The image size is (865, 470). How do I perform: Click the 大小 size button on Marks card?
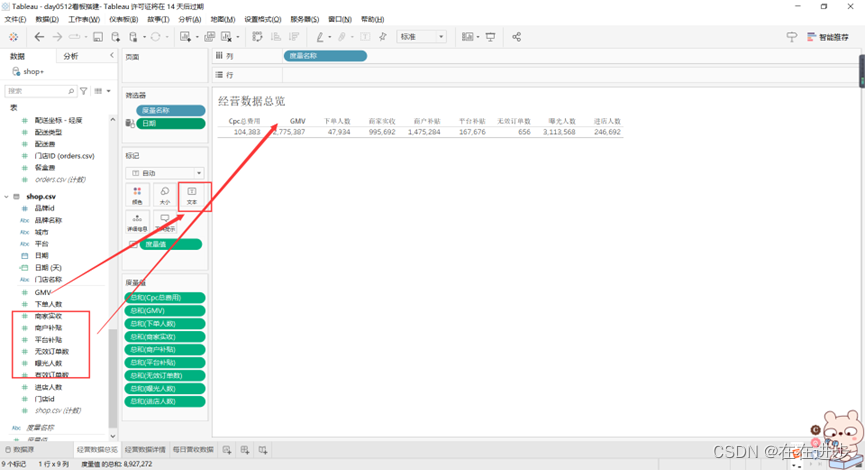pos(164,195)
